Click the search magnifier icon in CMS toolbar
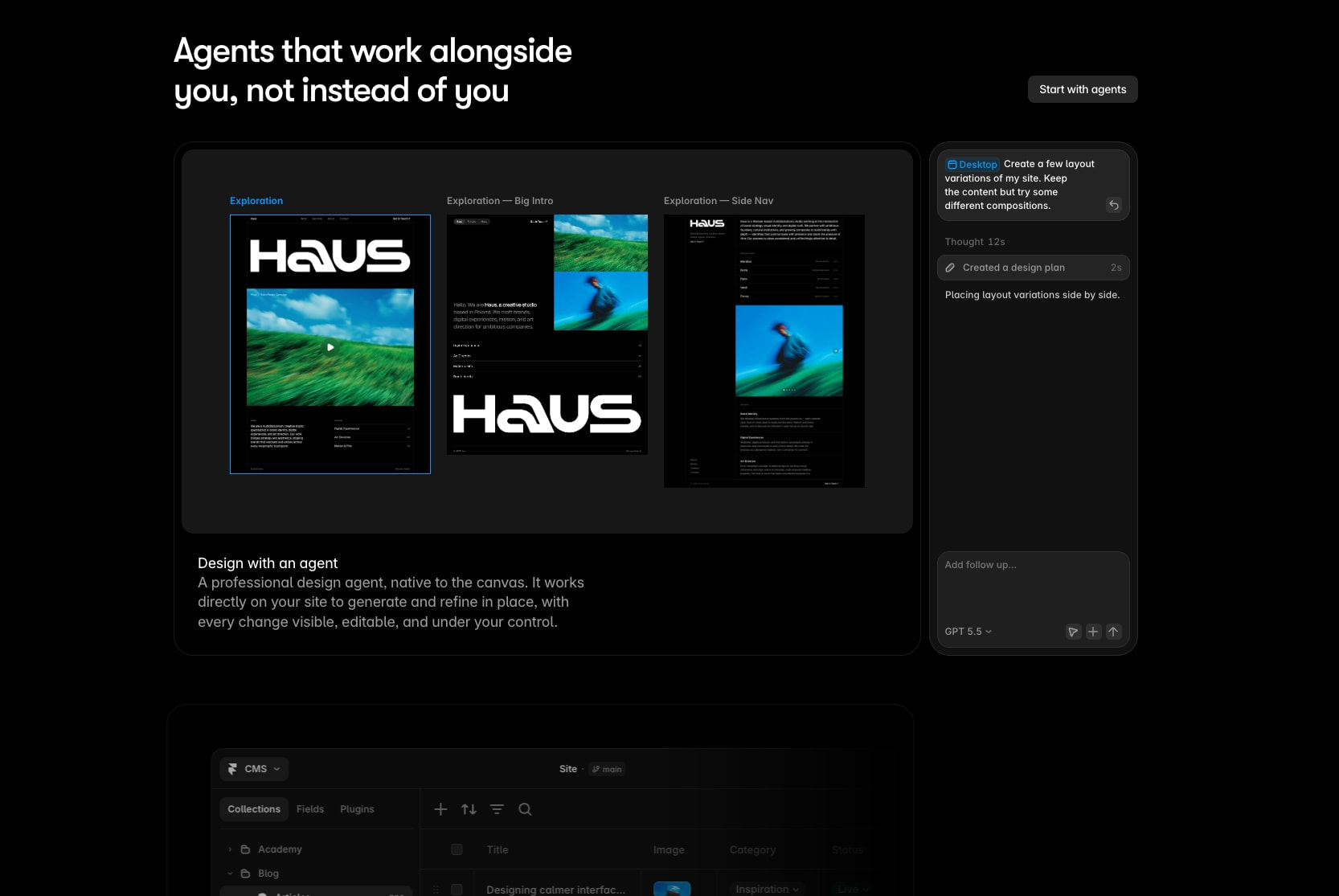The width and height of the screenshot is (1339, 896). pyautogui.click(x=525, y=809)
